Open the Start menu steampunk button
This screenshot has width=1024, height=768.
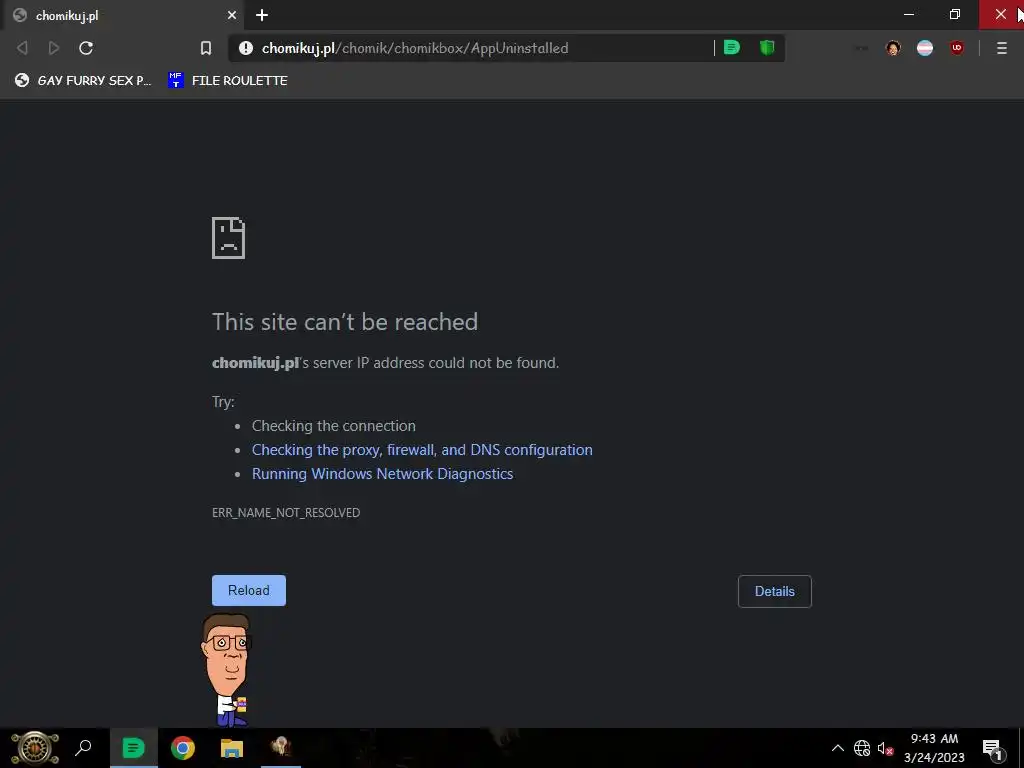pos(35,748)
